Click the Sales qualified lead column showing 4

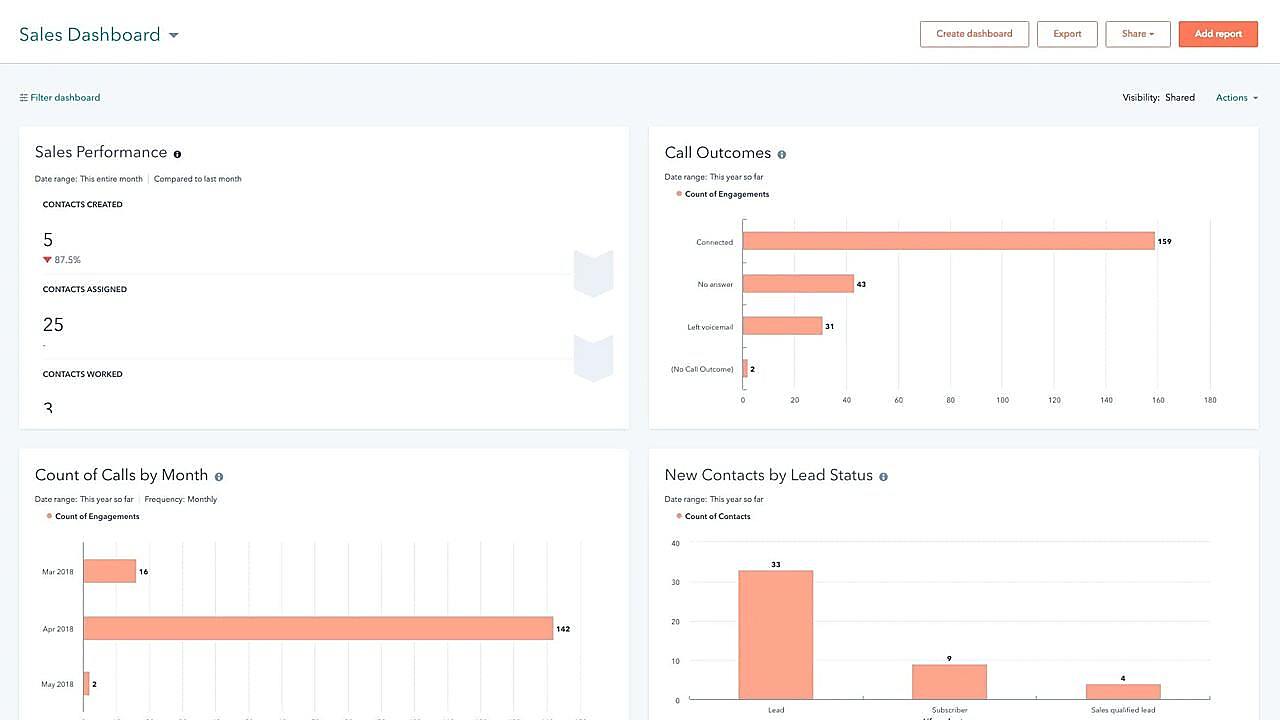pos(1123,692)
